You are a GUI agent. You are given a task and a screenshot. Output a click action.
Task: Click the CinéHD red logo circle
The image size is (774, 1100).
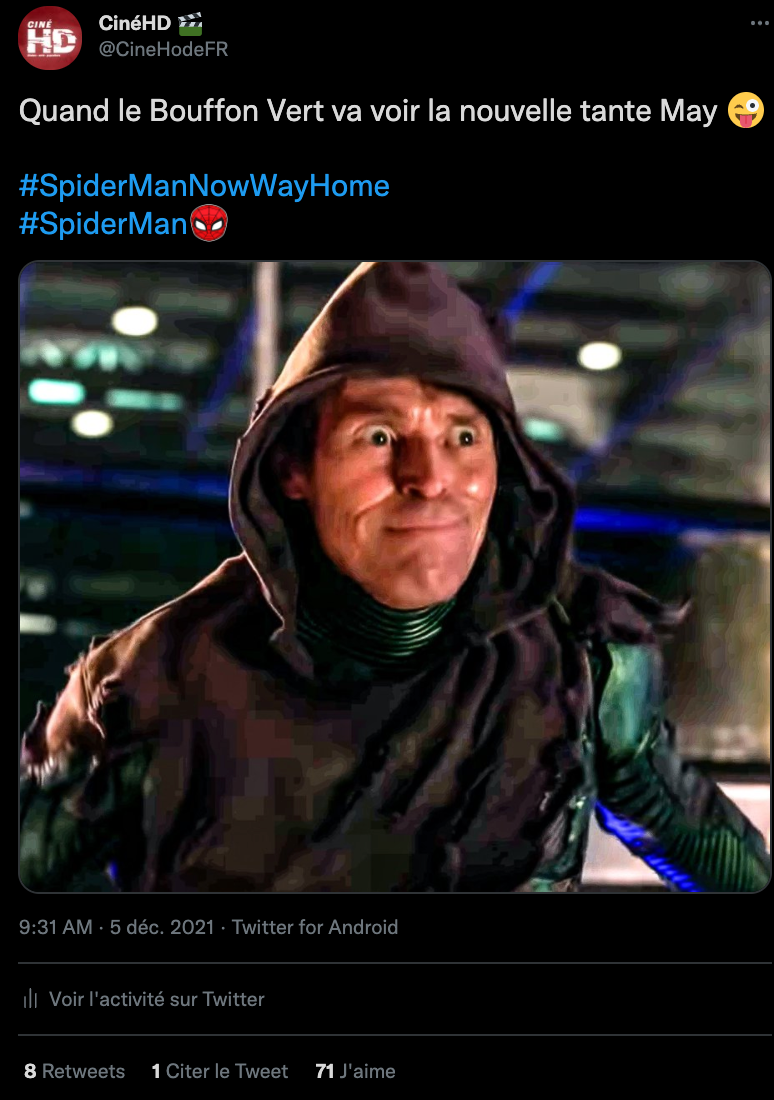click(x=50, y=38)
